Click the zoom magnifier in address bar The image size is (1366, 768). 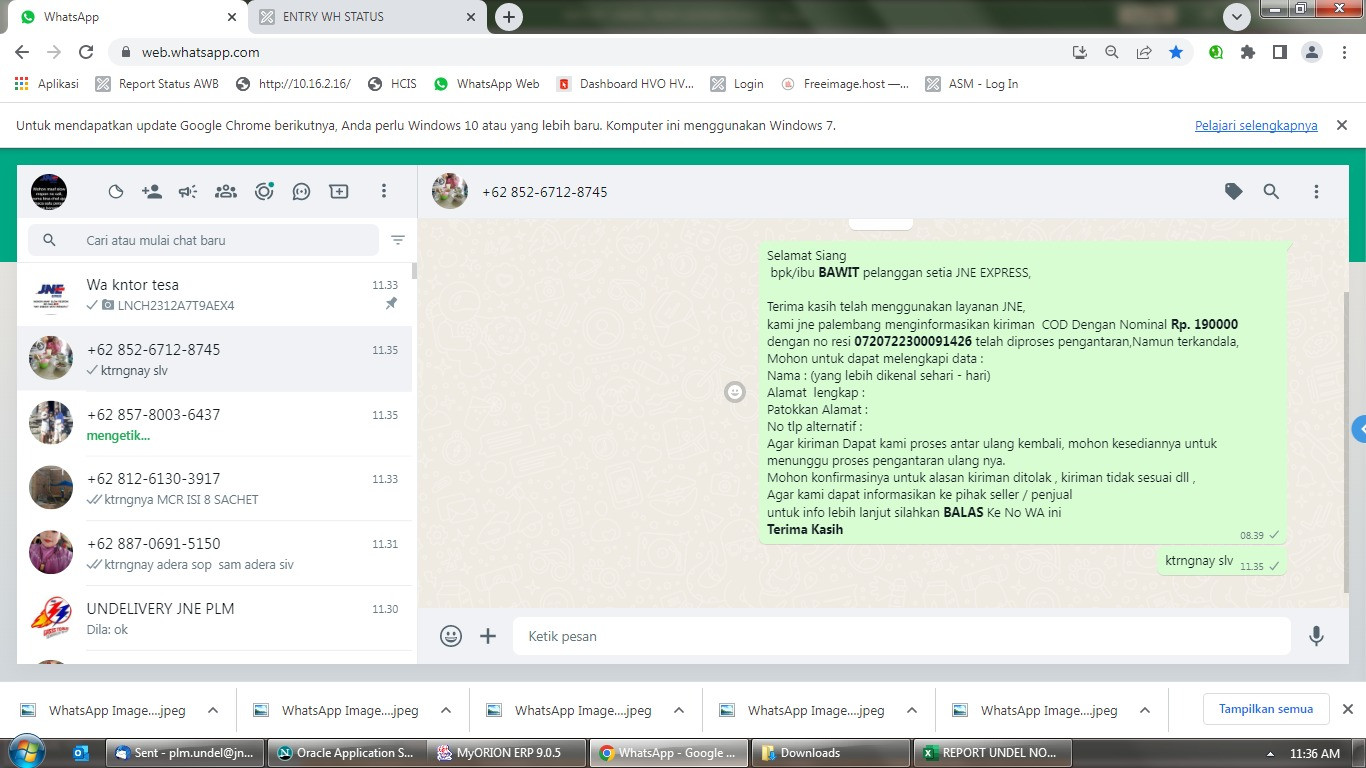tap(1112, 52)
